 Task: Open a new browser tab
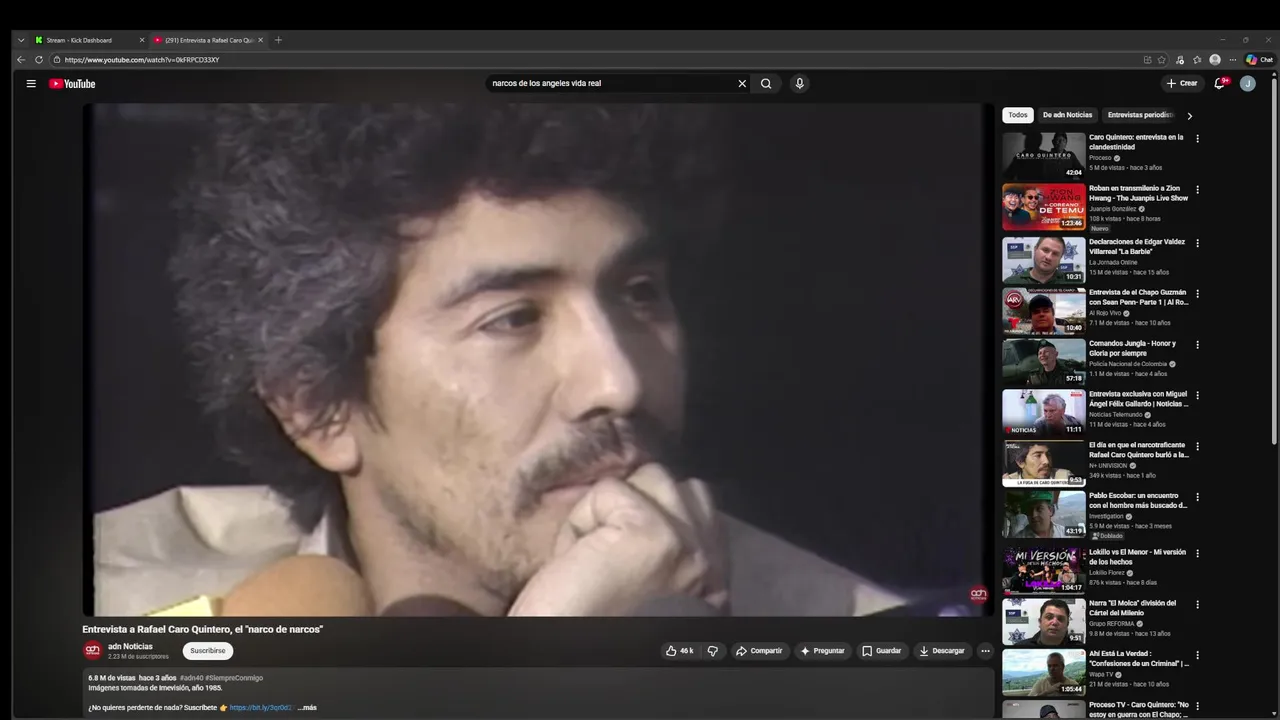coord(278,40)
